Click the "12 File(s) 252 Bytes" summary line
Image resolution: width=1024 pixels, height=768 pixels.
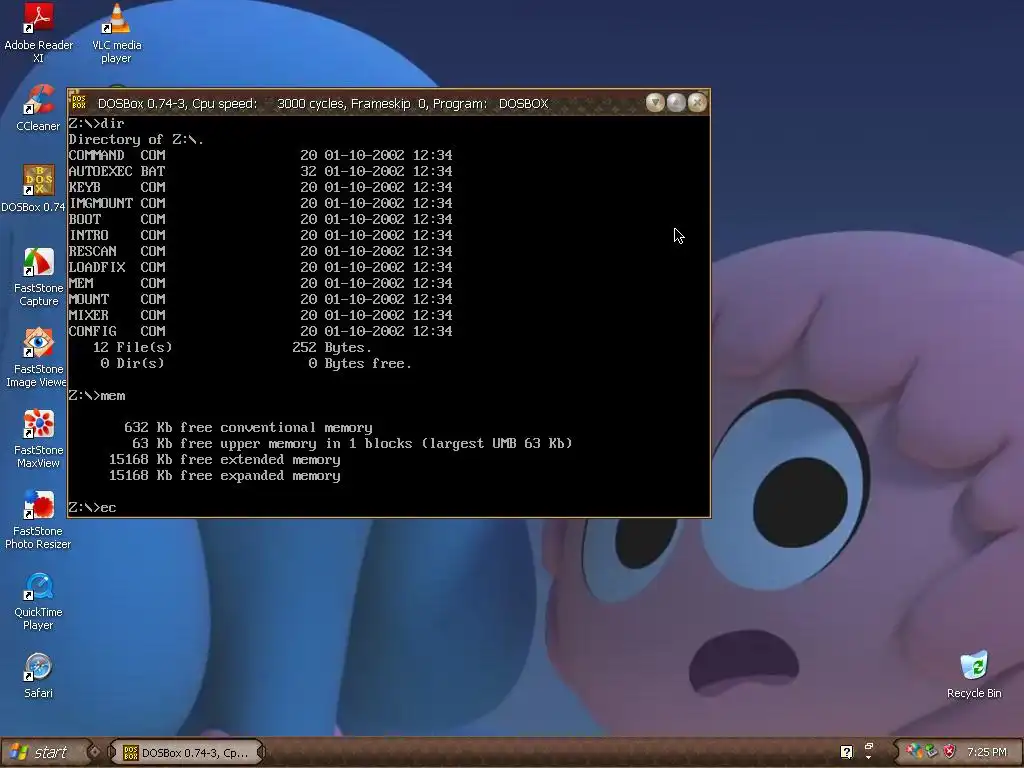click(232, 347)
